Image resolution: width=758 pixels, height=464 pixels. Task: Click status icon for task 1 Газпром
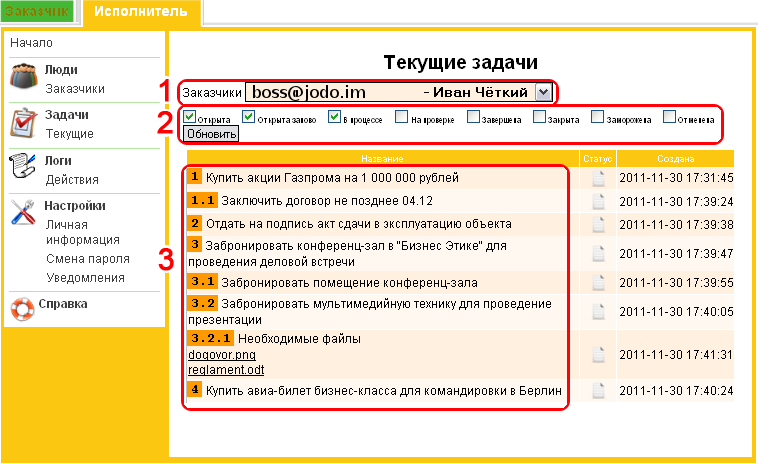point(598,178)
